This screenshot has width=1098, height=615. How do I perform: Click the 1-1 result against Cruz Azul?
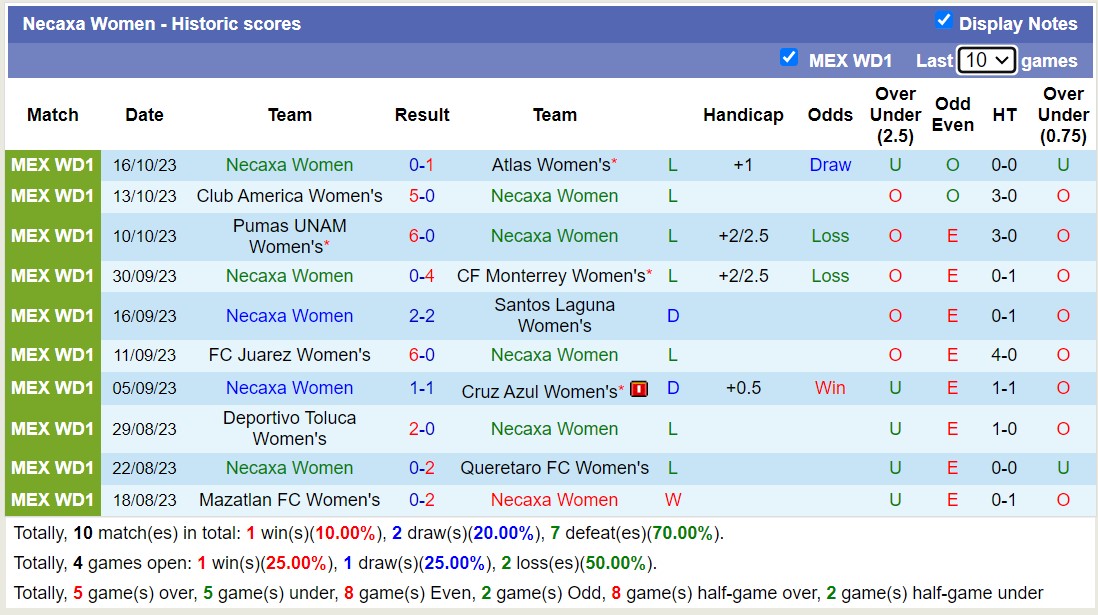pos(422,388)
